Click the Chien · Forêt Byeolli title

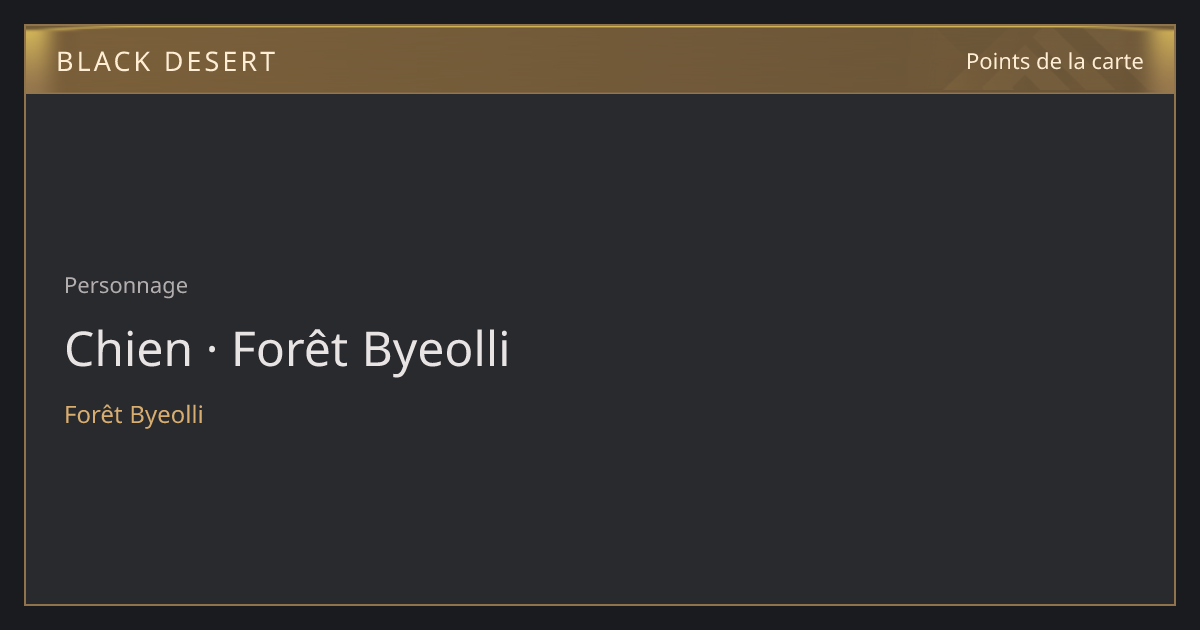click(x=287, y=350)
